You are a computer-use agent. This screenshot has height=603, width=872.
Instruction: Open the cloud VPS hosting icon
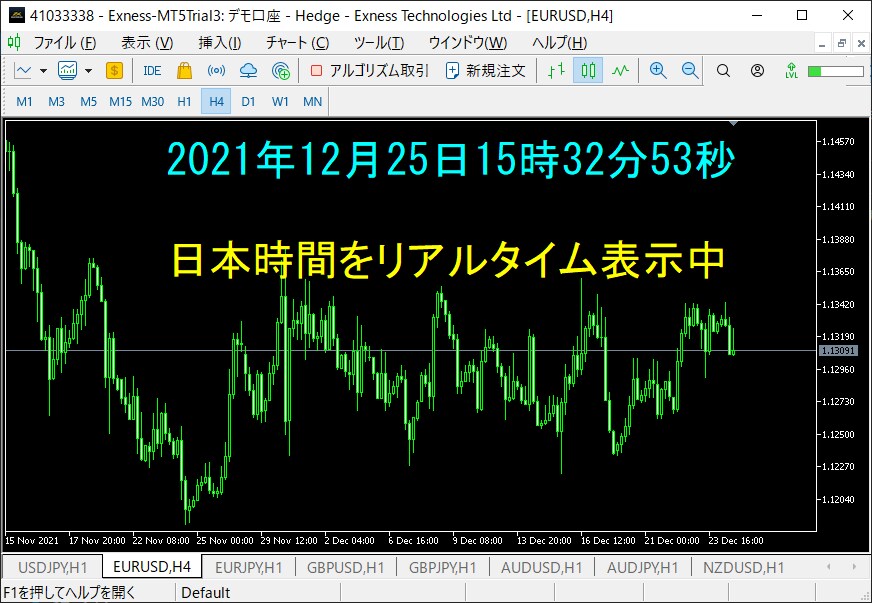tap(249, 71)
